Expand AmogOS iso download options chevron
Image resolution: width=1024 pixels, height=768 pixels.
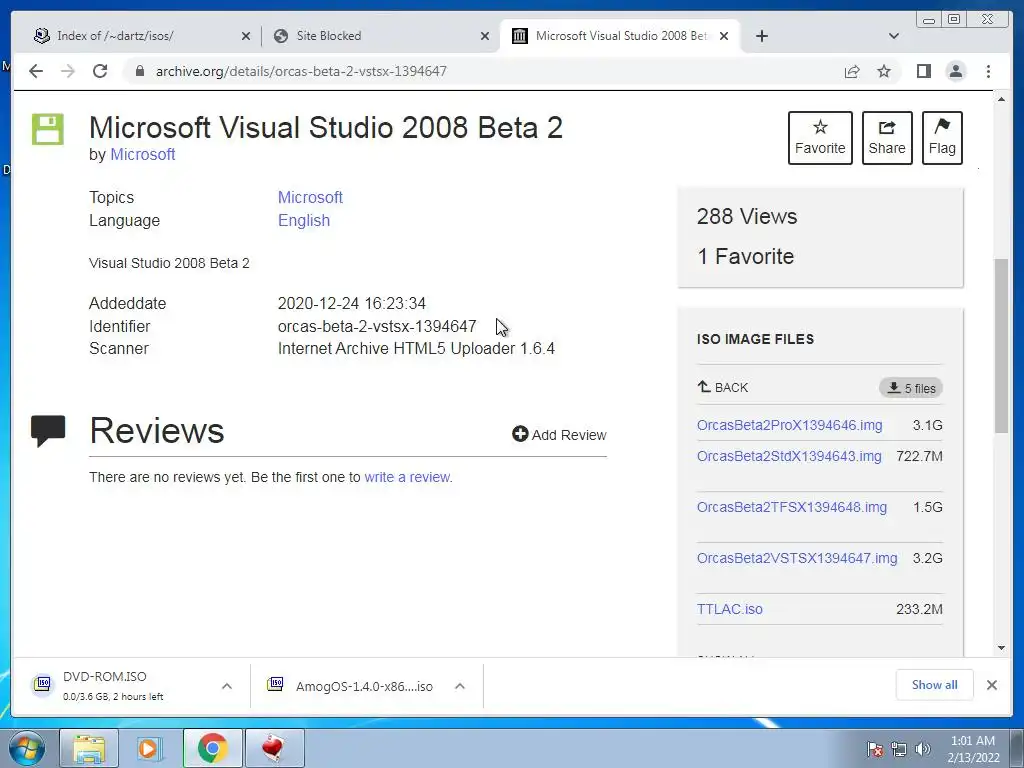point(460,686)
